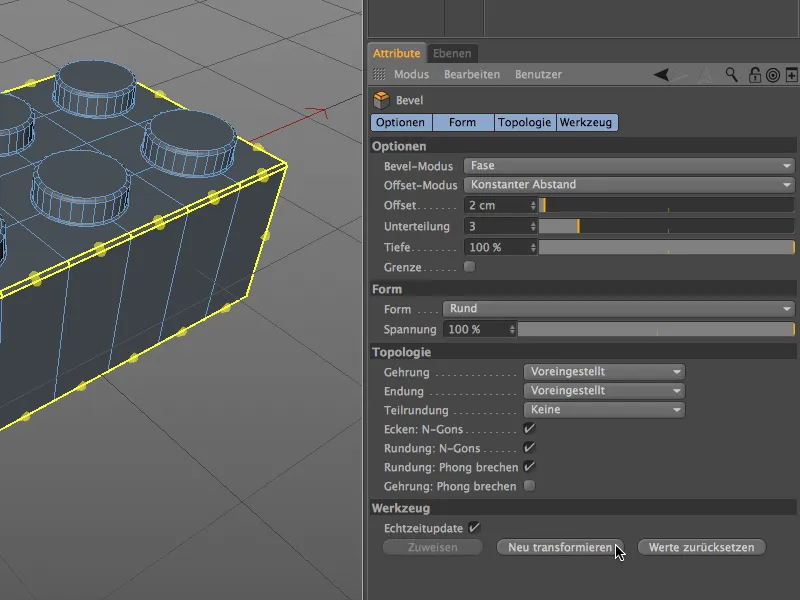The width and height of the screenshot is (800, 600).
Task: Select the Form tab
Action: 463,122
